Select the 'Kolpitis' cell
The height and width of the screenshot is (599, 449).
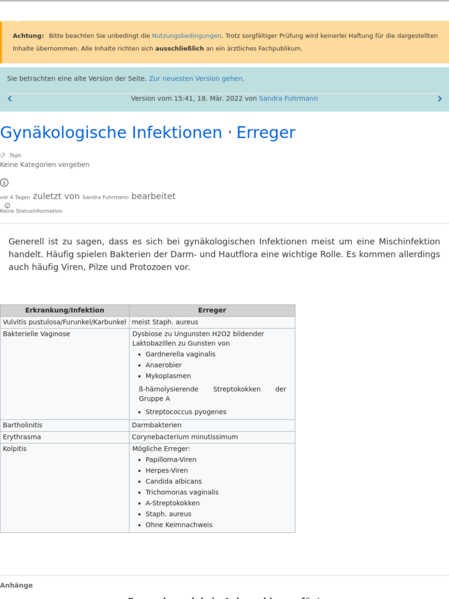click(65, 488)
